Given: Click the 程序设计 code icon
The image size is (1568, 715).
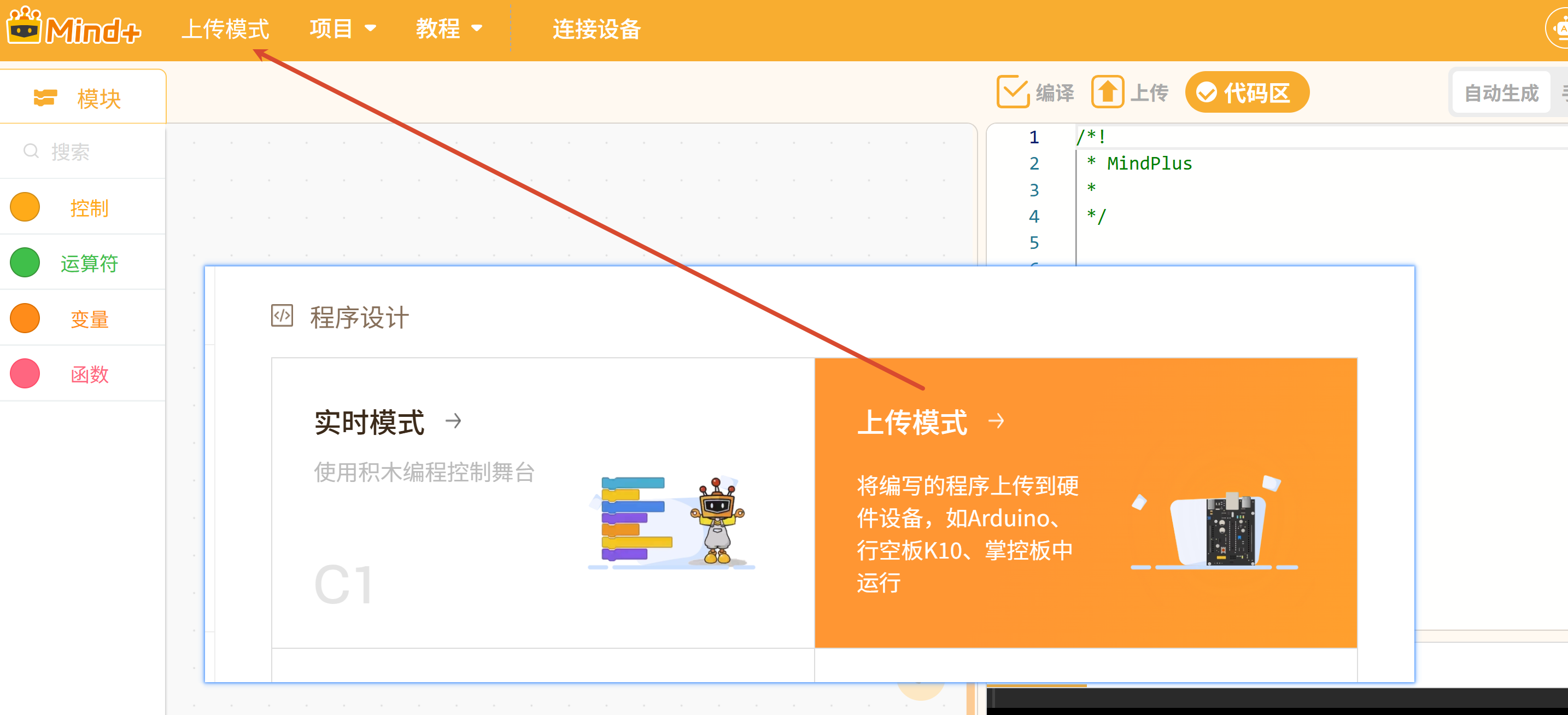Looking at the screenshot, I should tap(282, 316).
